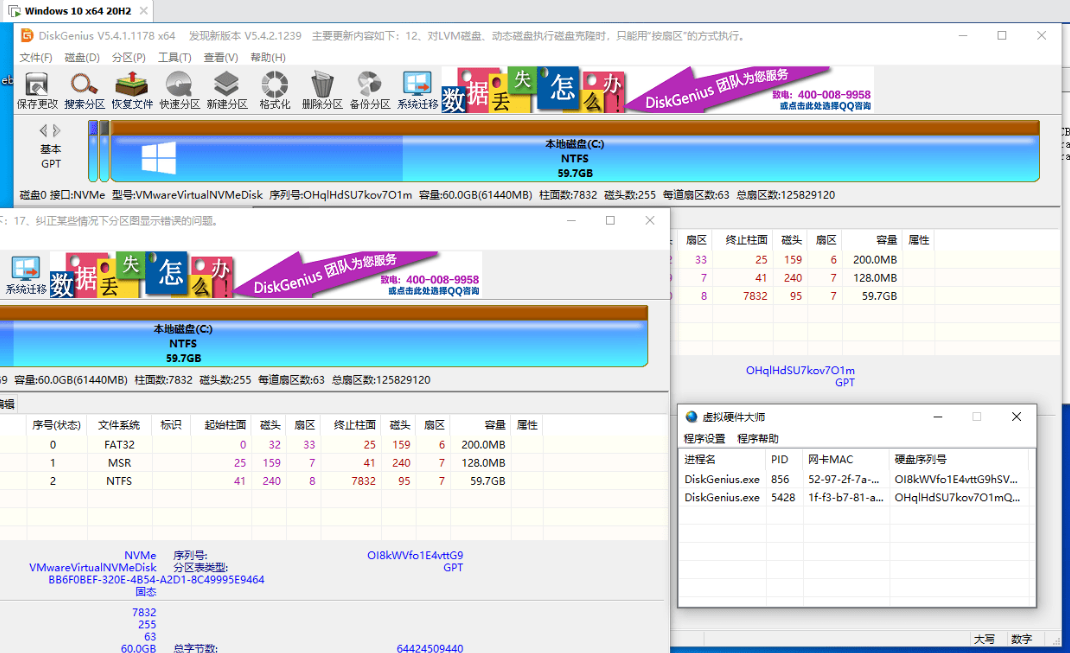Choose the 格式化 format icon
The height and width of the screenshot is (653, 1070).
pos(274,90)
